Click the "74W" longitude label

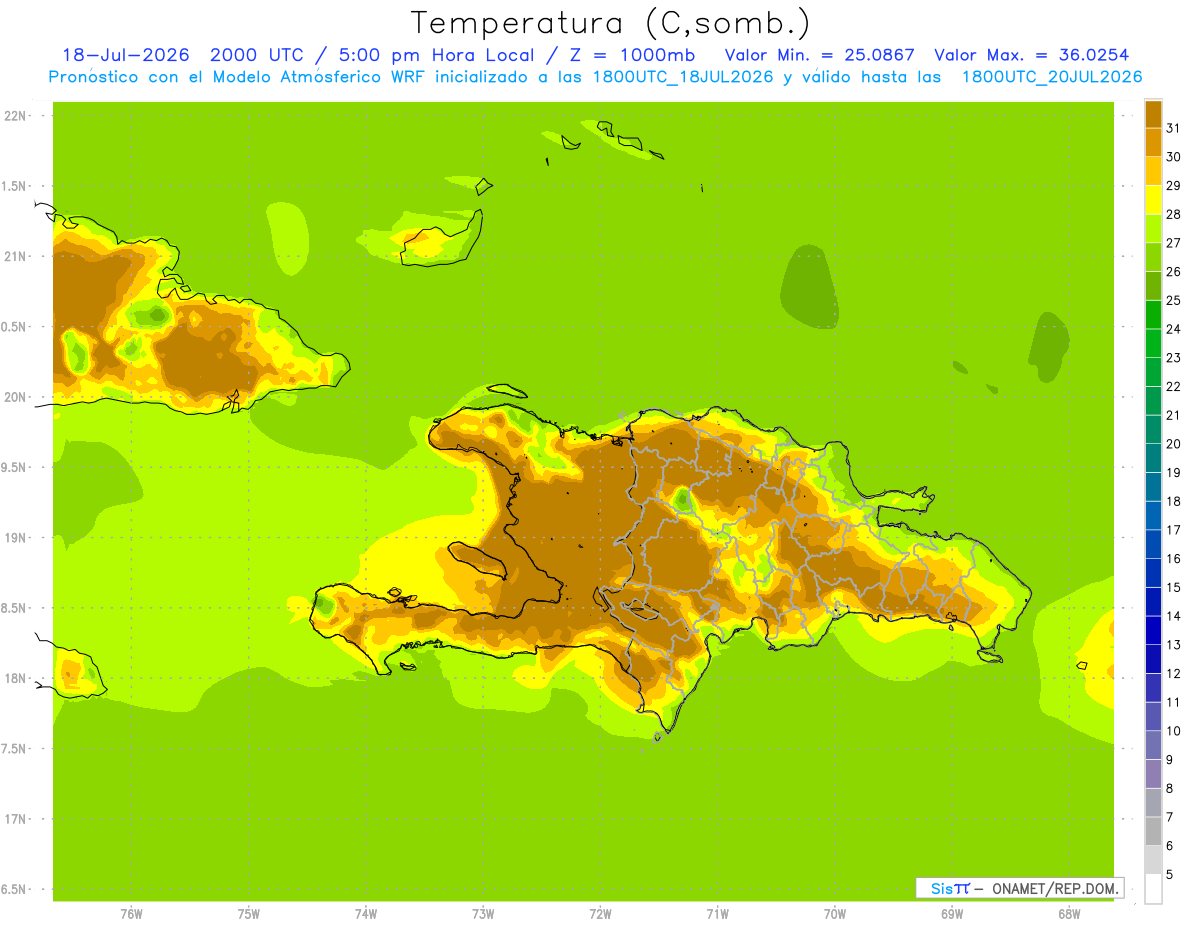(365, 914)
